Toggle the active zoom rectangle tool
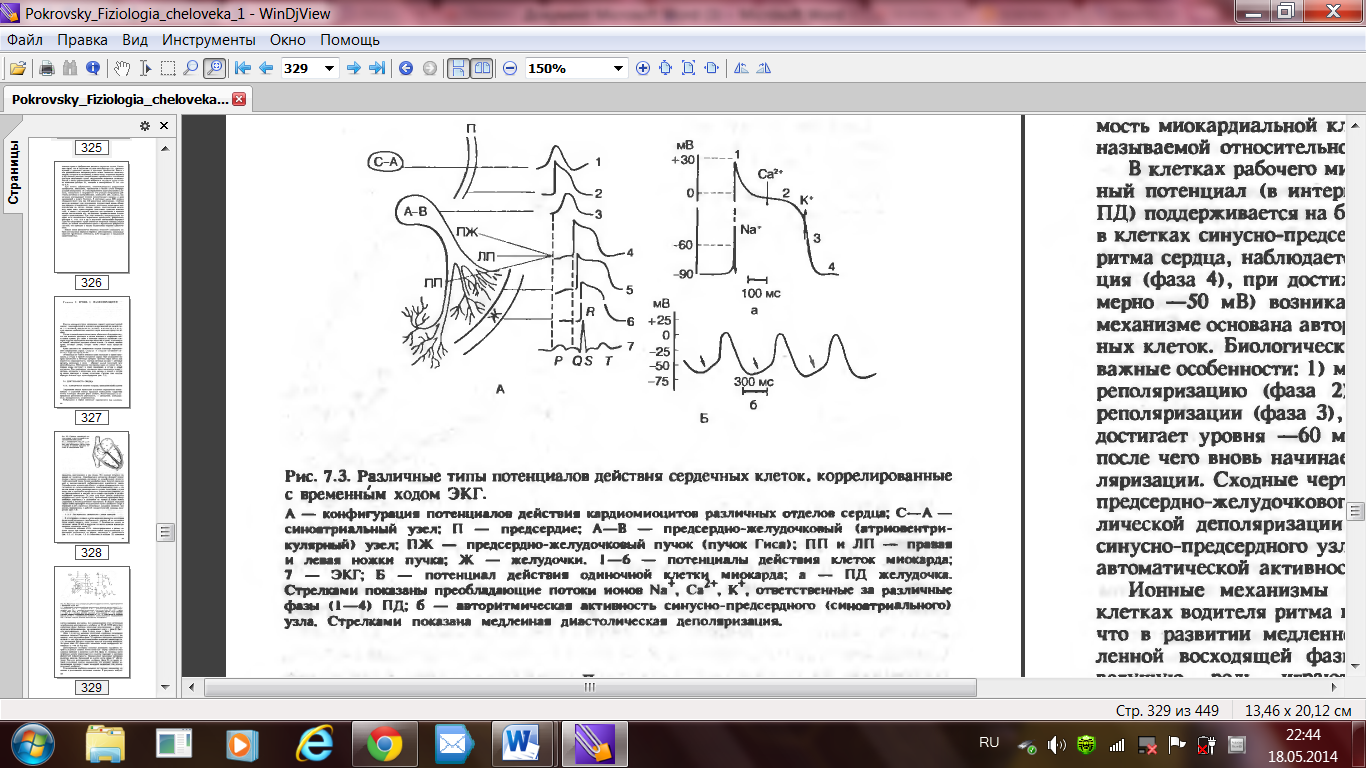 [213, 68]
